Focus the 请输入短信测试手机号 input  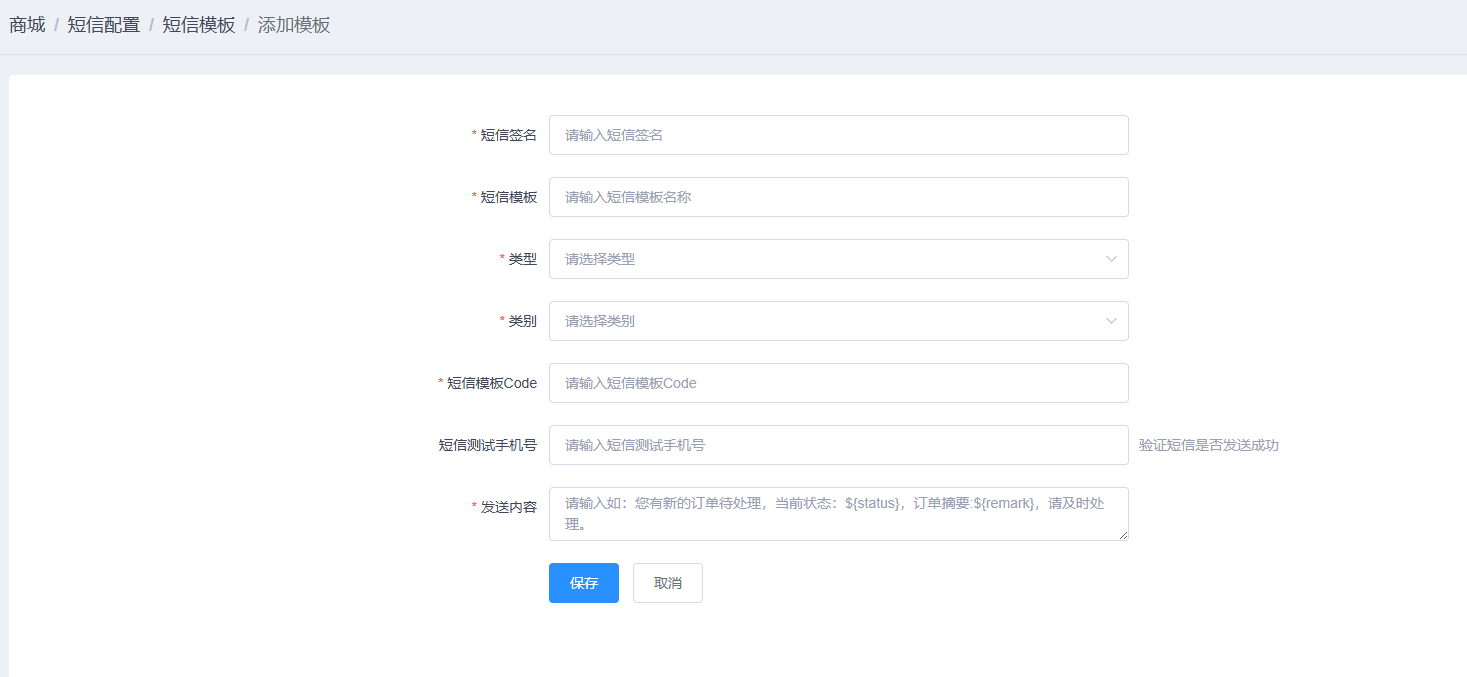coord(838,445)
